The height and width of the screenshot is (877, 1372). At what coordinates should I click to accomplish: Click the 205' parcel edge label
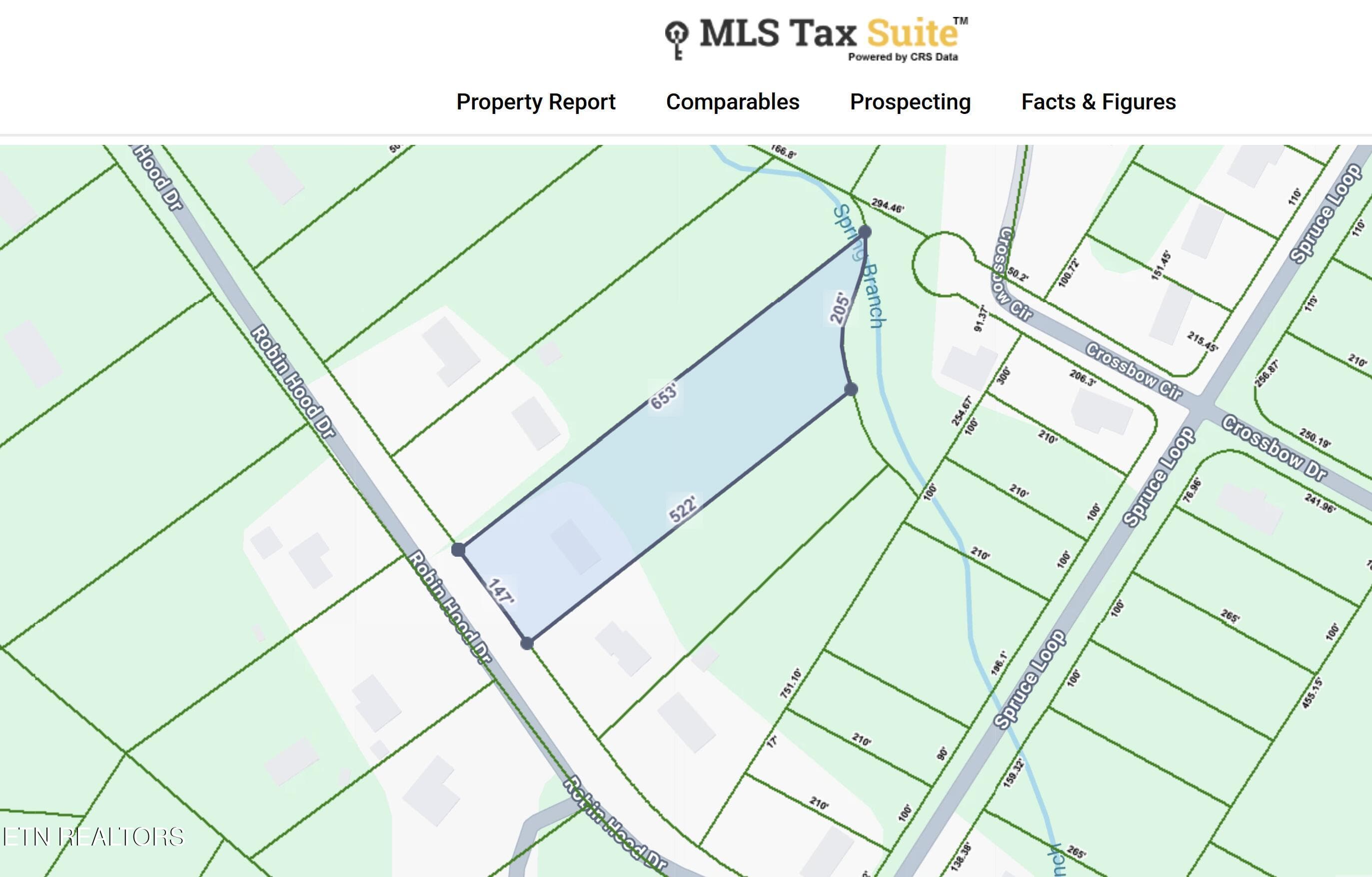coord(839,308)
